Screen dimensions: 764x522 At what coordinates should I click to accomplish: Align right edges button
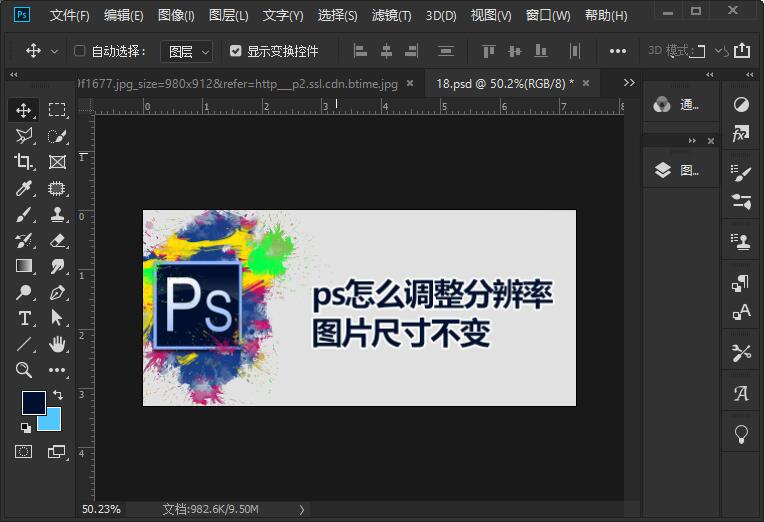click(412, 51)
